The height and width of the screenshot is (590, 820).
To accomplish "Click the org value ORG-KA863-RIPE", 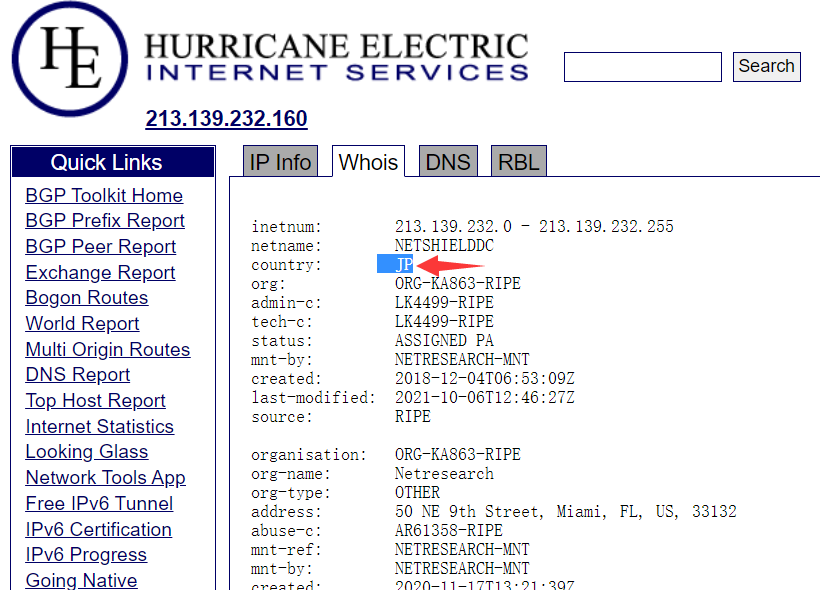I will point(458,283).
